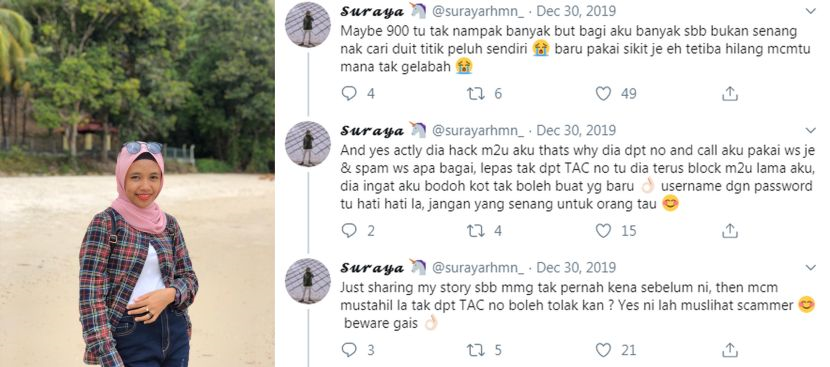Open @surayarhmn_ handle on first tweet
830x367 pixels.
[x=478, y=11]
